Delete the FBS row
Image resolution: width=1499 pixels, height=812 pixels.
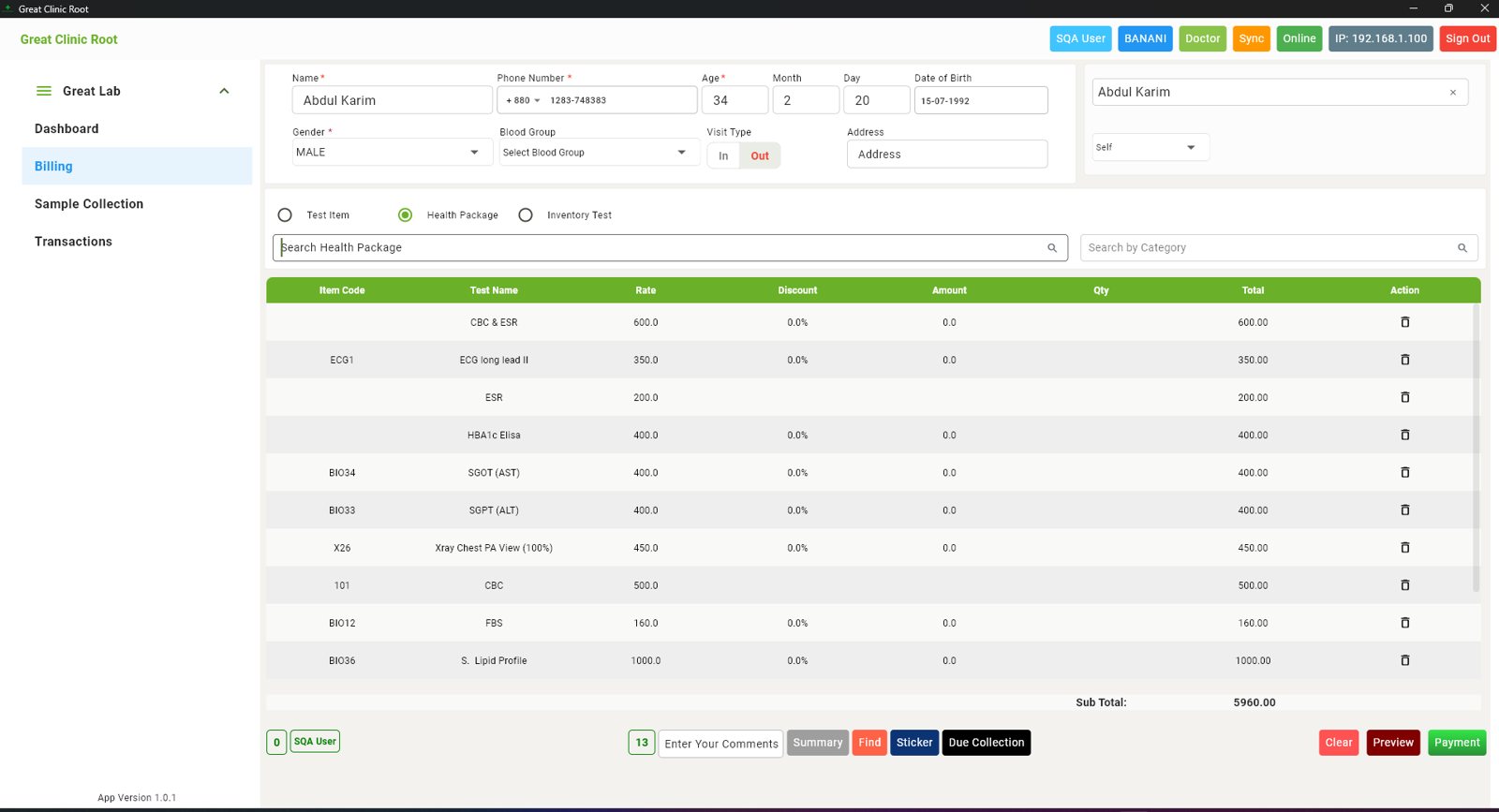1404,623
